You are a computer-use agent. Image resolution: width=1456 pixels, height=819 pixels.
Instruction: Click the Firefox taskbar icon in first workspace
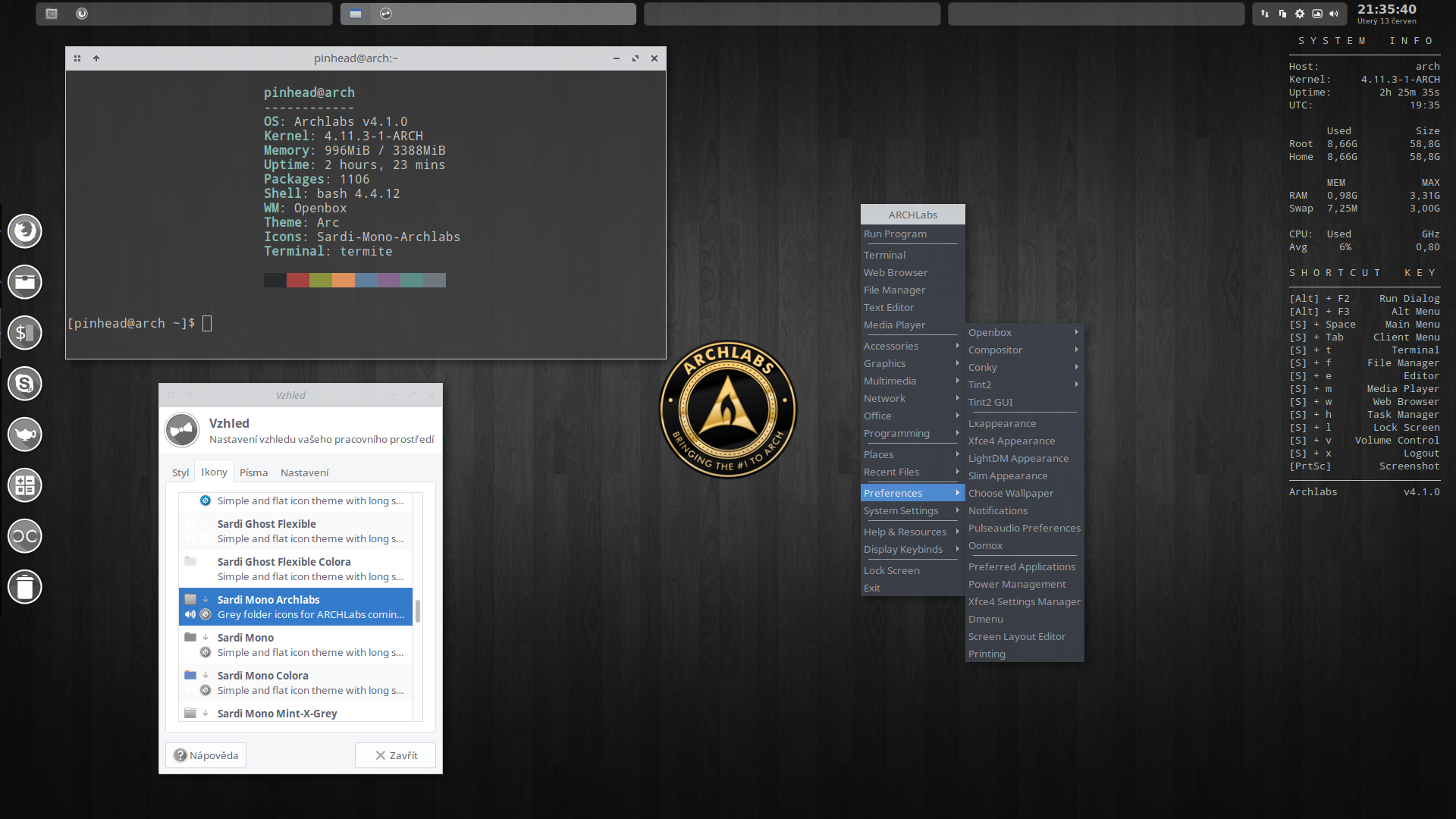(82, 14)
